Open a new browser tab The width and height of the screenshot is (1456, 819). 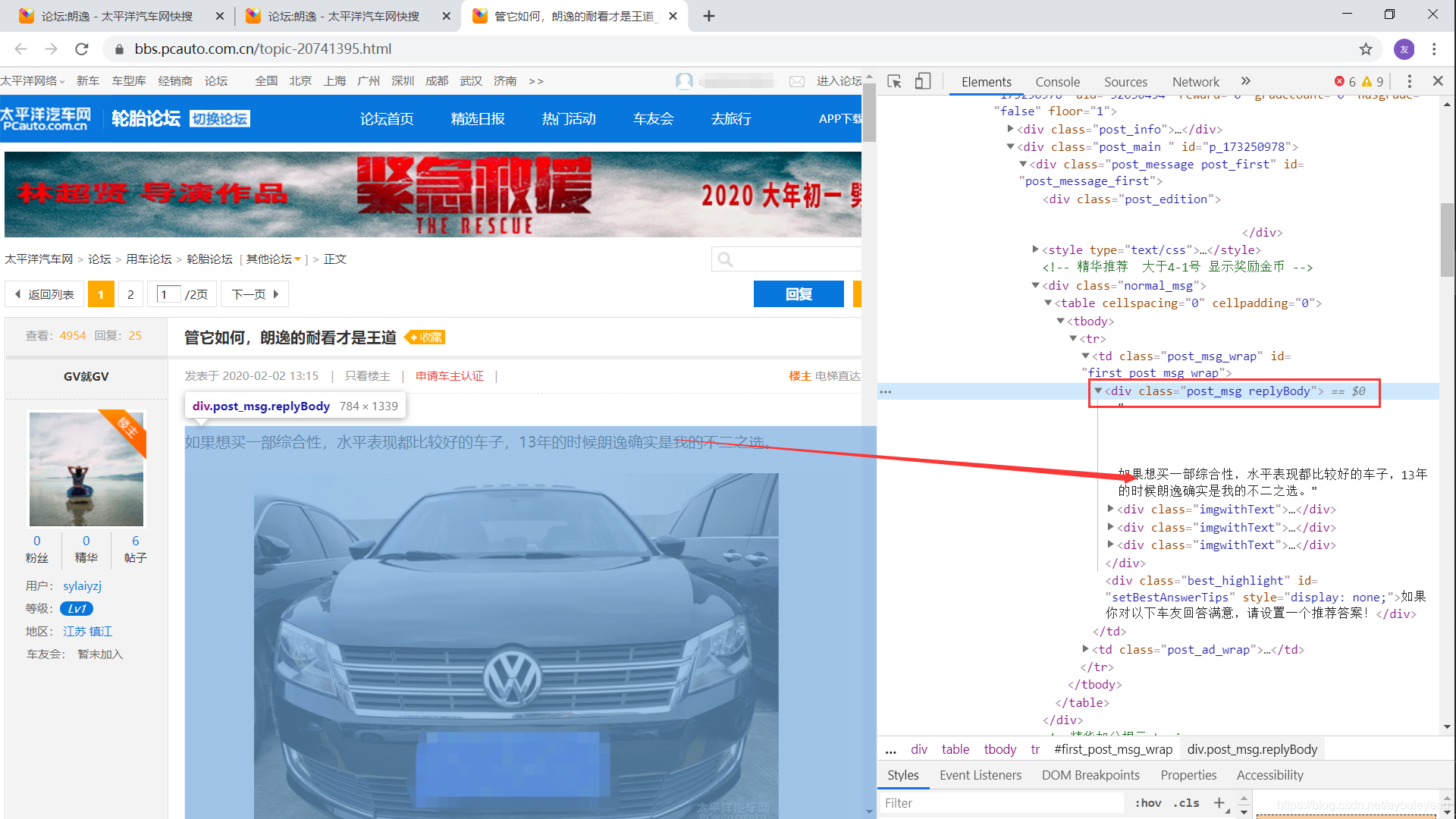tap(709, 16)
